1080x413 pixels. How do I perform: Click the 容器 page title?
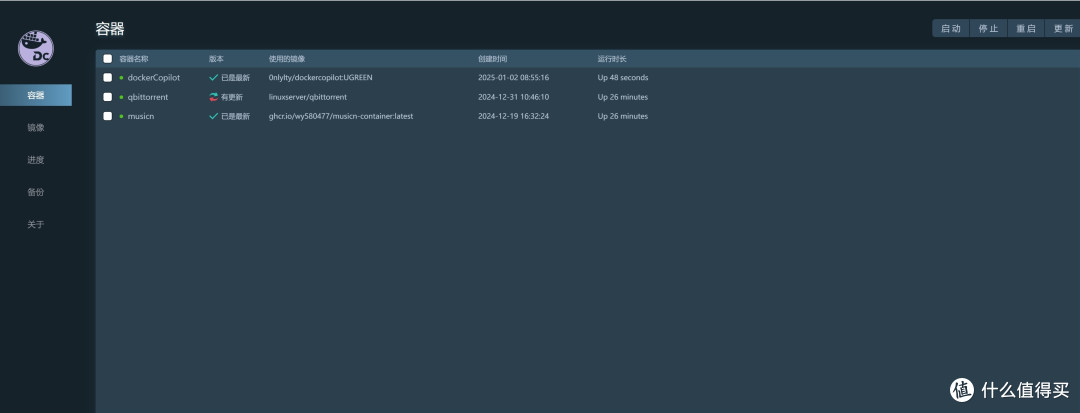click(110, 29)
